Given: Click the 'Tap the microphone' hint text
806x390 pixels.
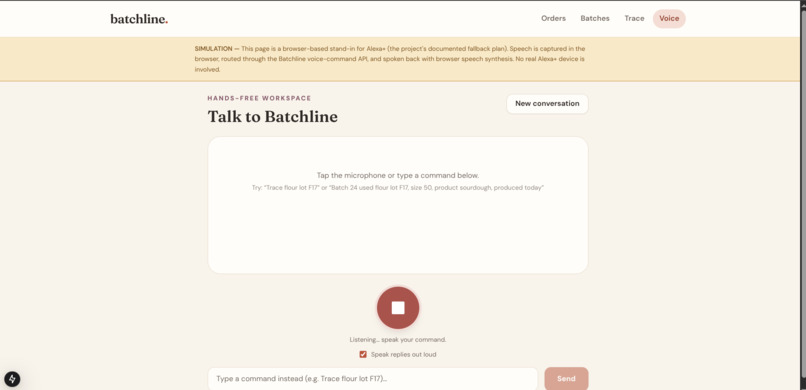Looking at the screenshot, I should coord(398,176).
